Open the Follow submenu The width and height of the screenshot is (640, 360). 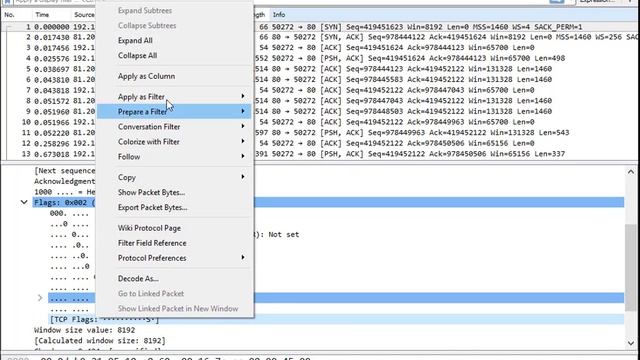tap(174, 157)
